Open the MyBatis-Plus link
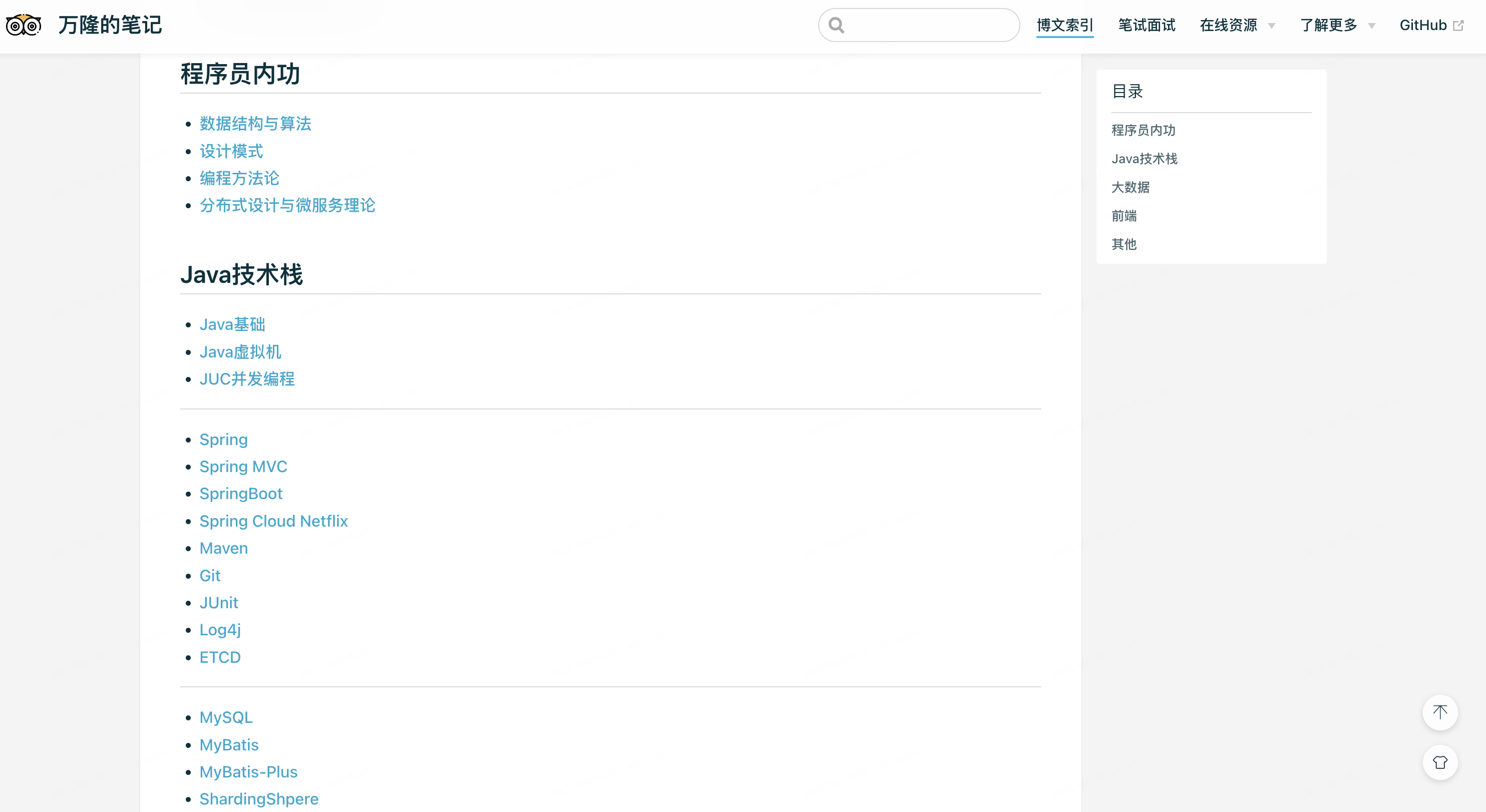This screenshot has width=1486, height=812. (249, 771)
